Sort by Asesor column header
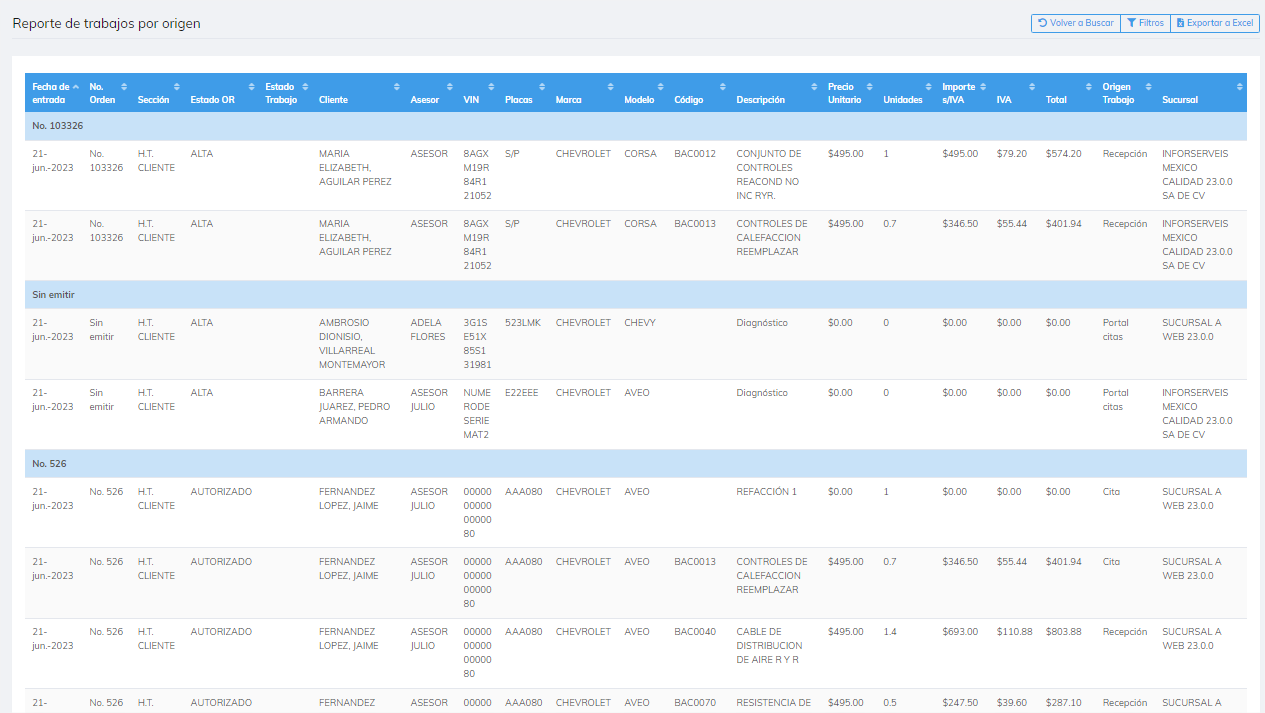Screen dimensions: 1265x713 pos(431,93)
